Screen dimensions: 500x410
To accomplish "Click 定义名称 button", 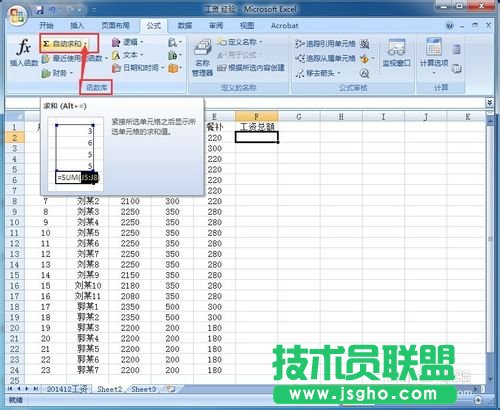I will [x=239, y=42].
